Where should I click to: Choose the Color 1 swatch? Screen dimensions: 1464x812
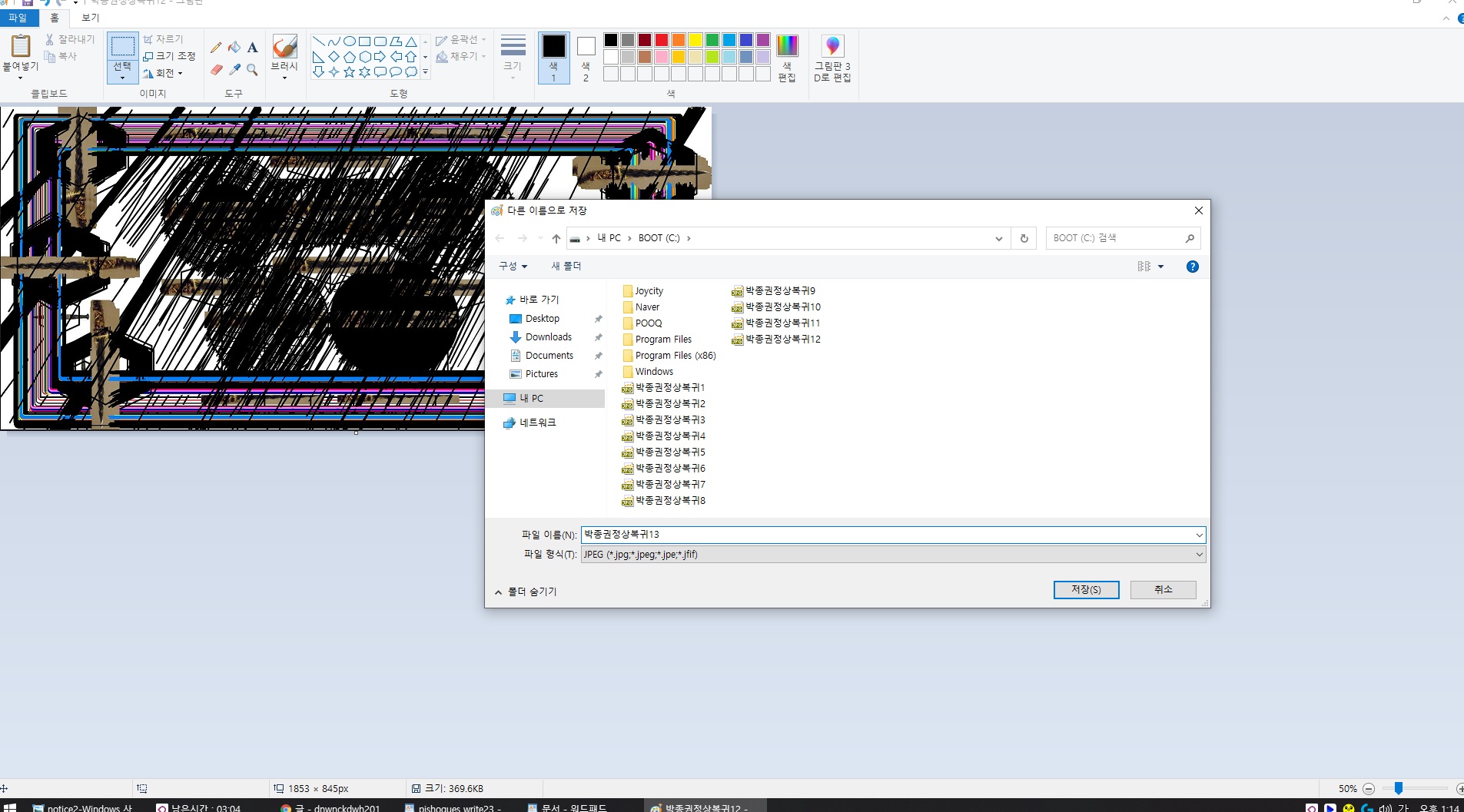(x=553, y=58)
